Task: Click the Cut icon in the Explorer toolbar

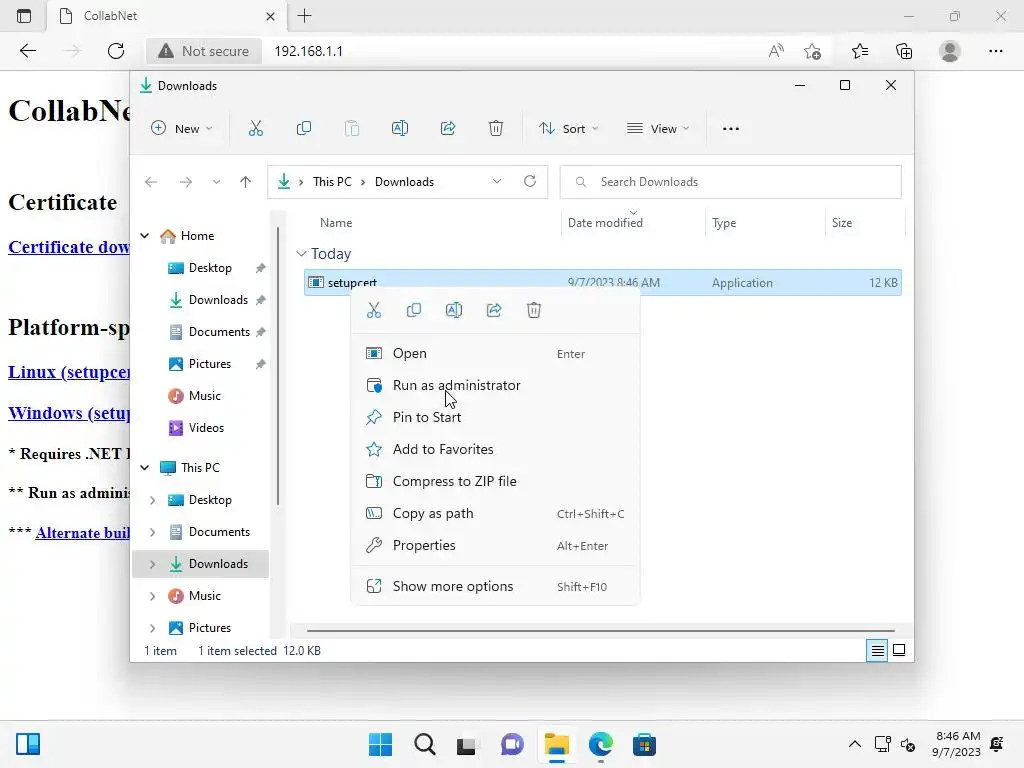Action: [255, 129]
